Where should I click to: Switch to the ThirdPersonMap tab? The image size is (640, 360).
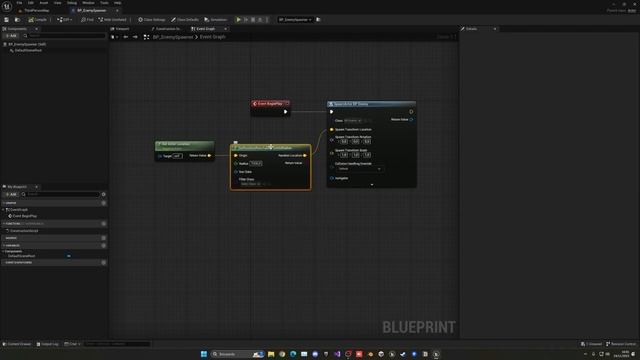pyautogui.click(x=37, y=11)
